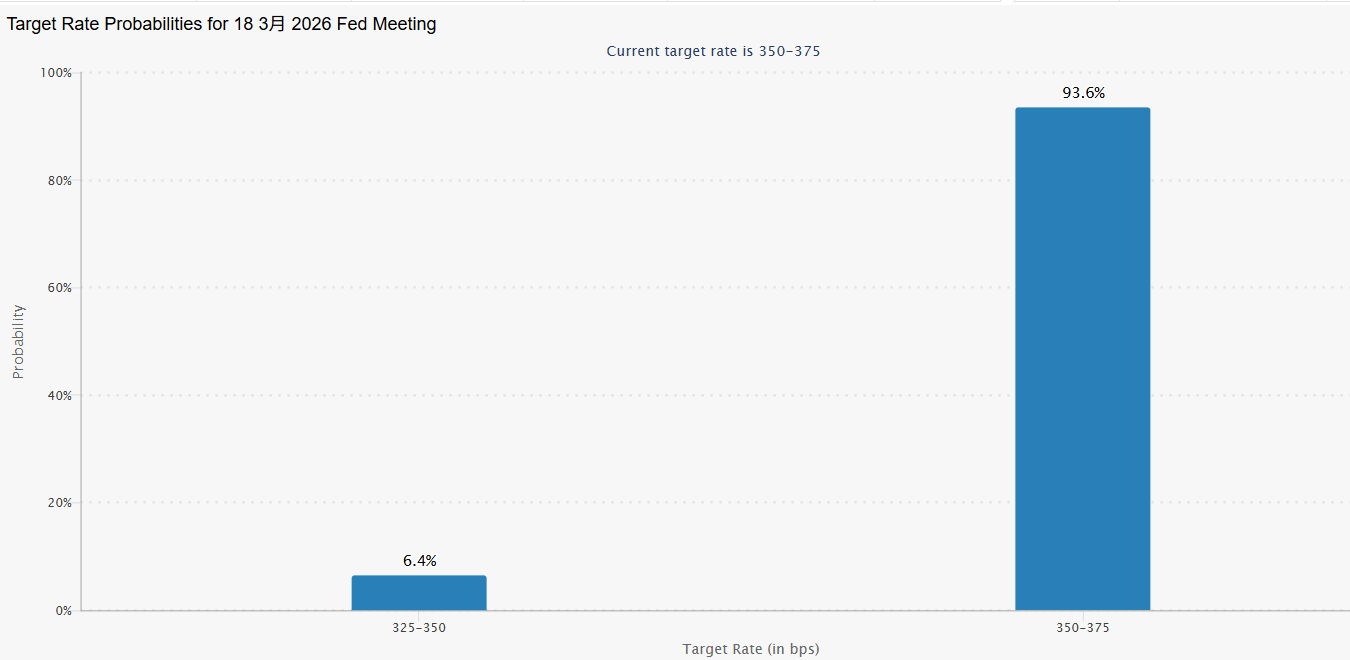Click the 350-375 x-axis label
The width and height of the screenshot is (1350, 660).
click(1082, 628)
